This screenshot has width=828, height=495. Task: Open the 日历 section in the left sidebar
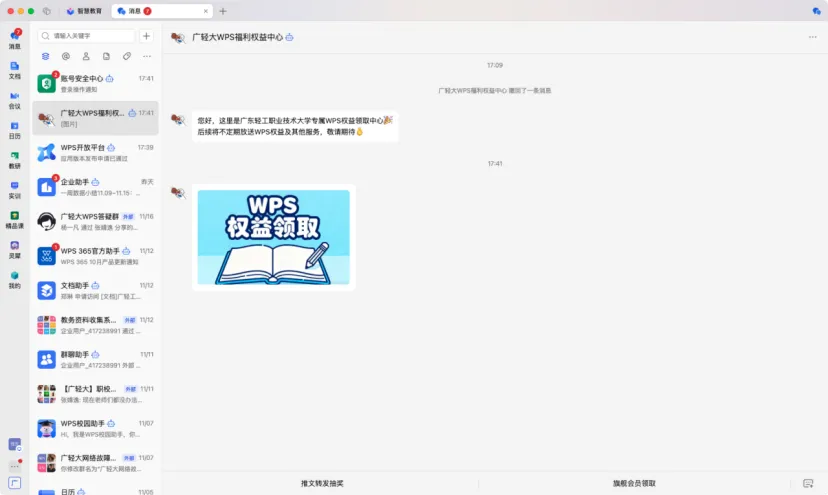(x=15, y=130)
